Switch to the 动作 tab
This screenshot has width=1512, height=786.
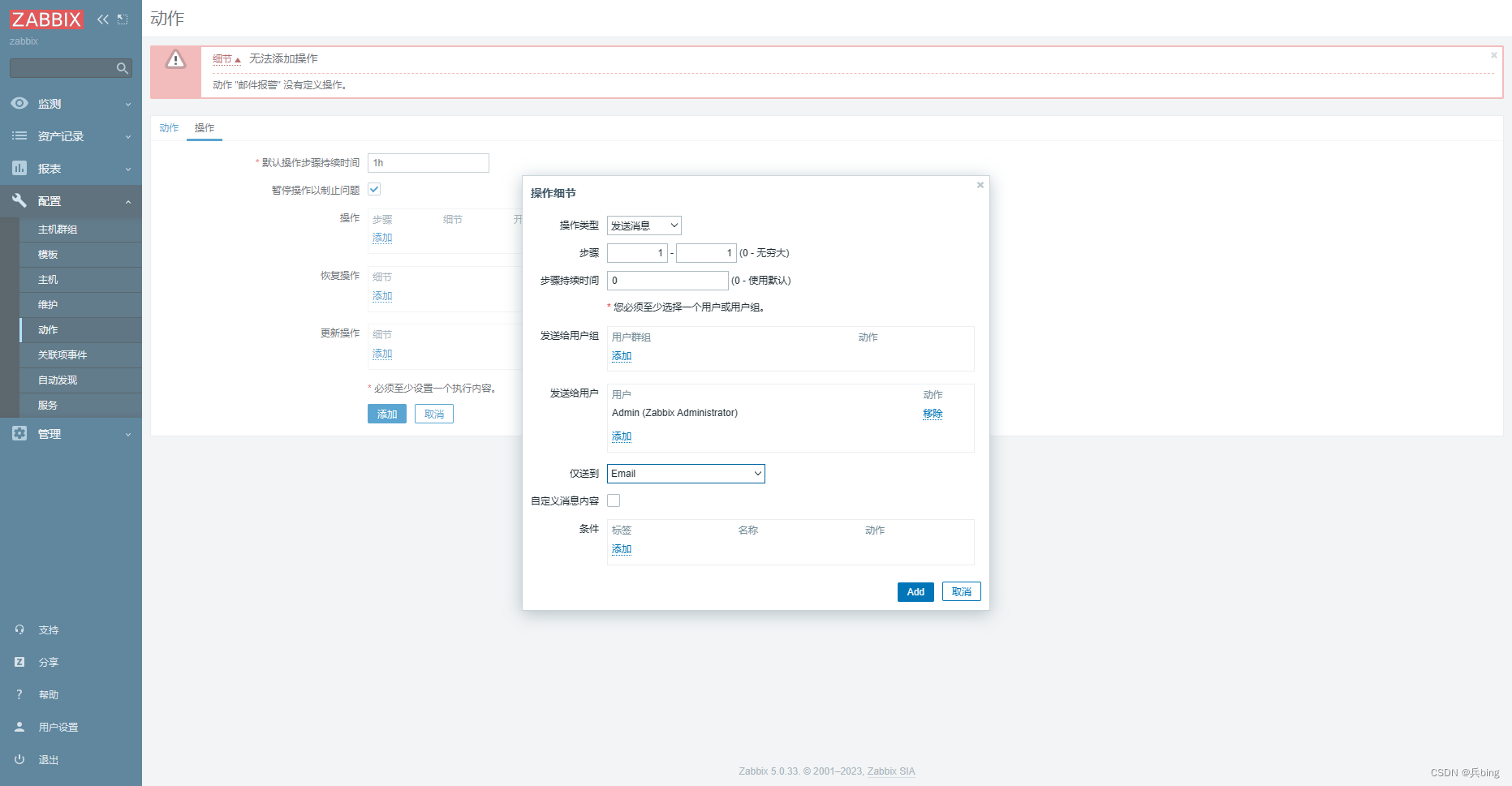[169, 127]
